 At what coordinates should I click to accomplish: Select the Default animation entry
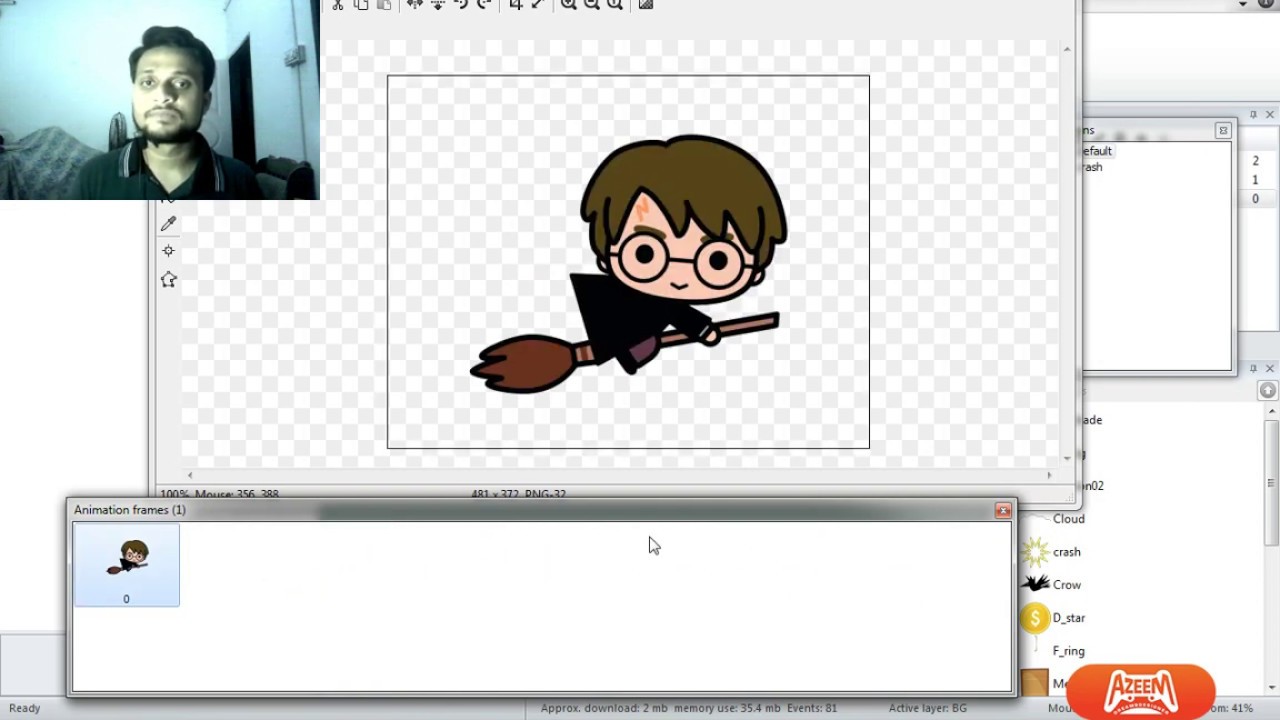1097,151
